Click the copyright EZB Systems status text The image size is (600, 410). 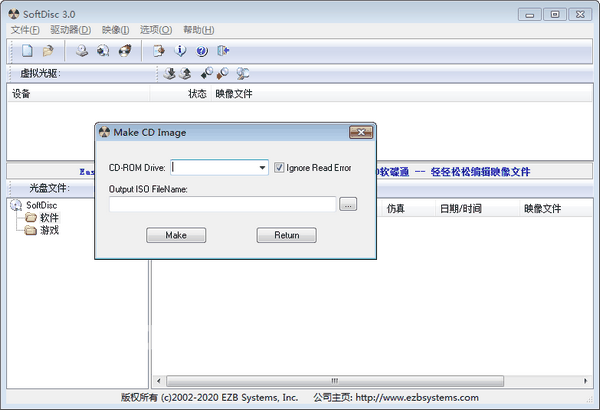point(209,398)
